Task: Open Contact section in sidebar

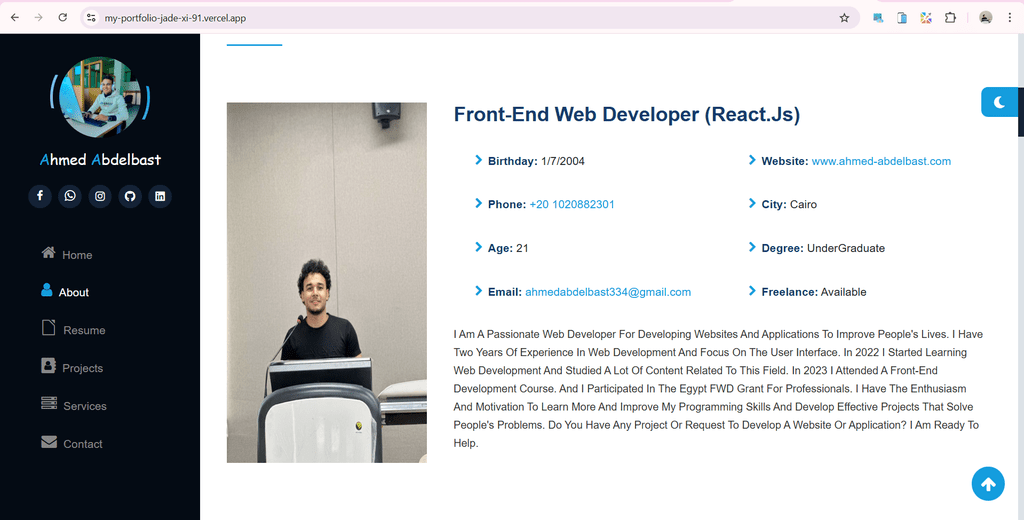Action: click(72, 443)
